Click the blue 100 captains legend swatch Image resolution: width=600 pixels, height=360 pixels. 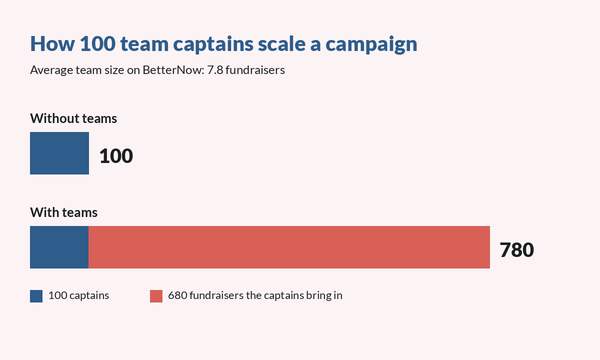point(36,296)
